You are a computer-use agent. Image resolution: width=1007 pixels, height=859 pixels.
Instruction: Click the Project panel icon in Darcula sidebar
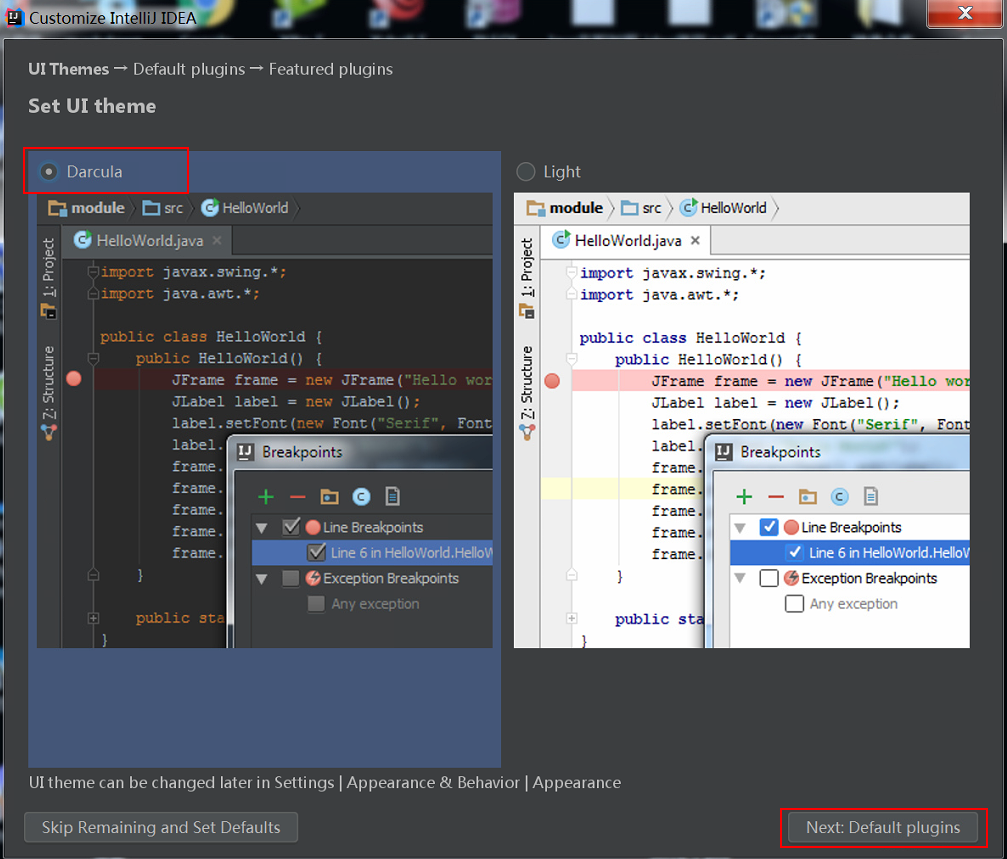(x=49, y=312)
